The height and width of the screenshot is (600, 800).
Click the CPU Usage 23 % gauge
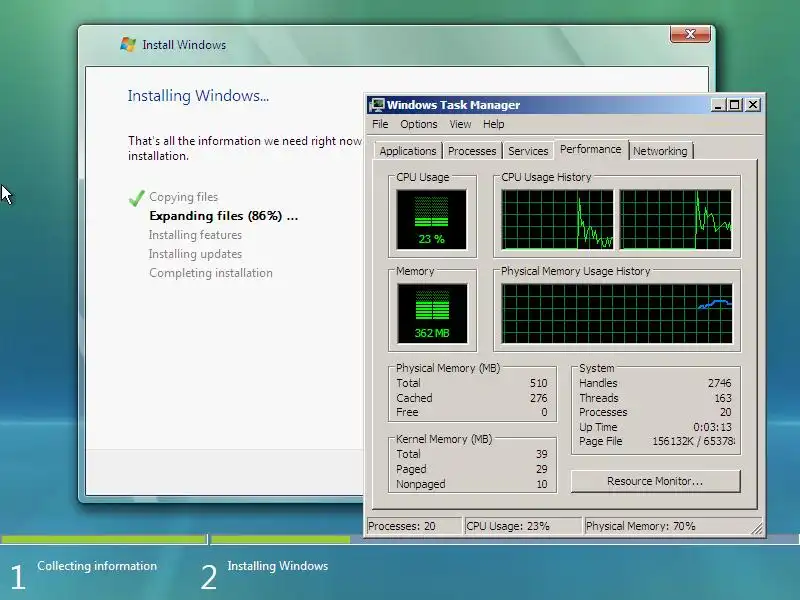coord(432,220)
